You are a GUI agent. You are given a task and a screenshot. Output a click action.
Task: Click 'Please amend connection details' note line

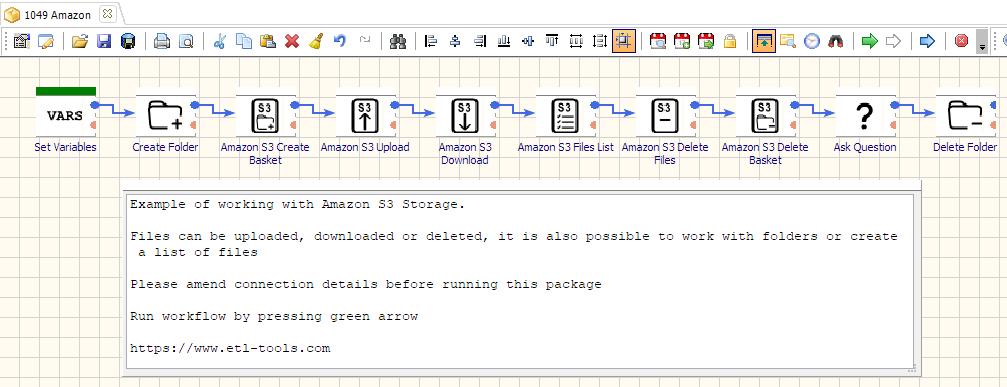(366, 284)
